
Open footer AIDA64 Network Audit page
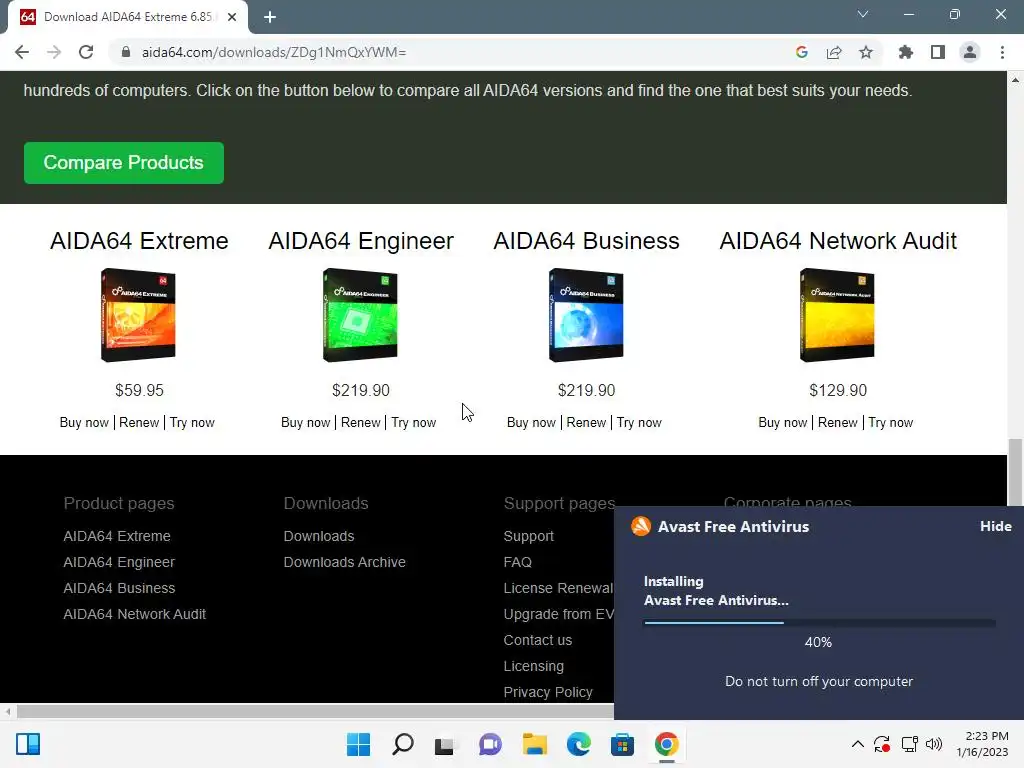click(x=135, y=615)
